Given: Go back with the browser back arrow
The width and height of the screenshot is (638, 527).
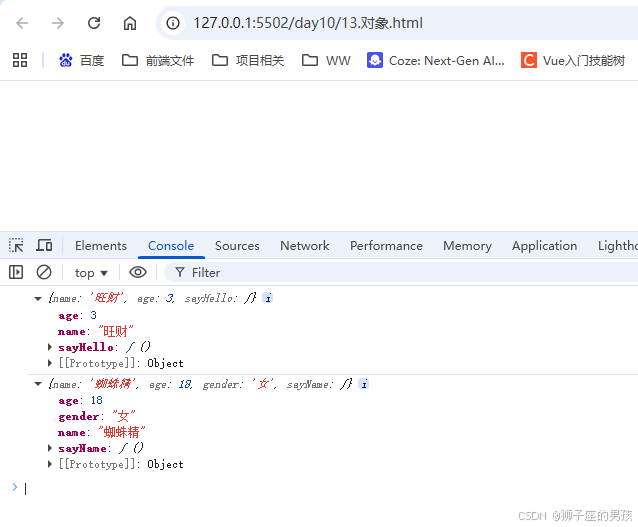Looking at the screenshot, I should (22, 23).
